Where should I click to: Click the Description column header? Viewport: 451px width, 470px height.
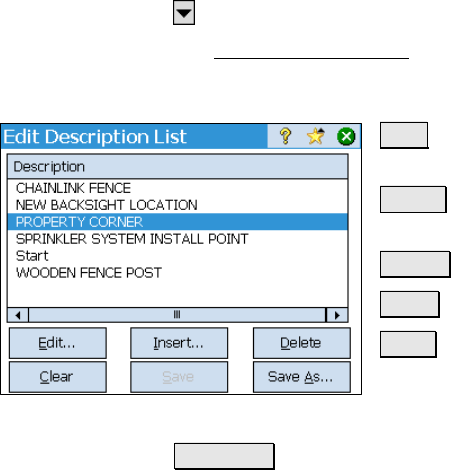(x=178, y=166)
